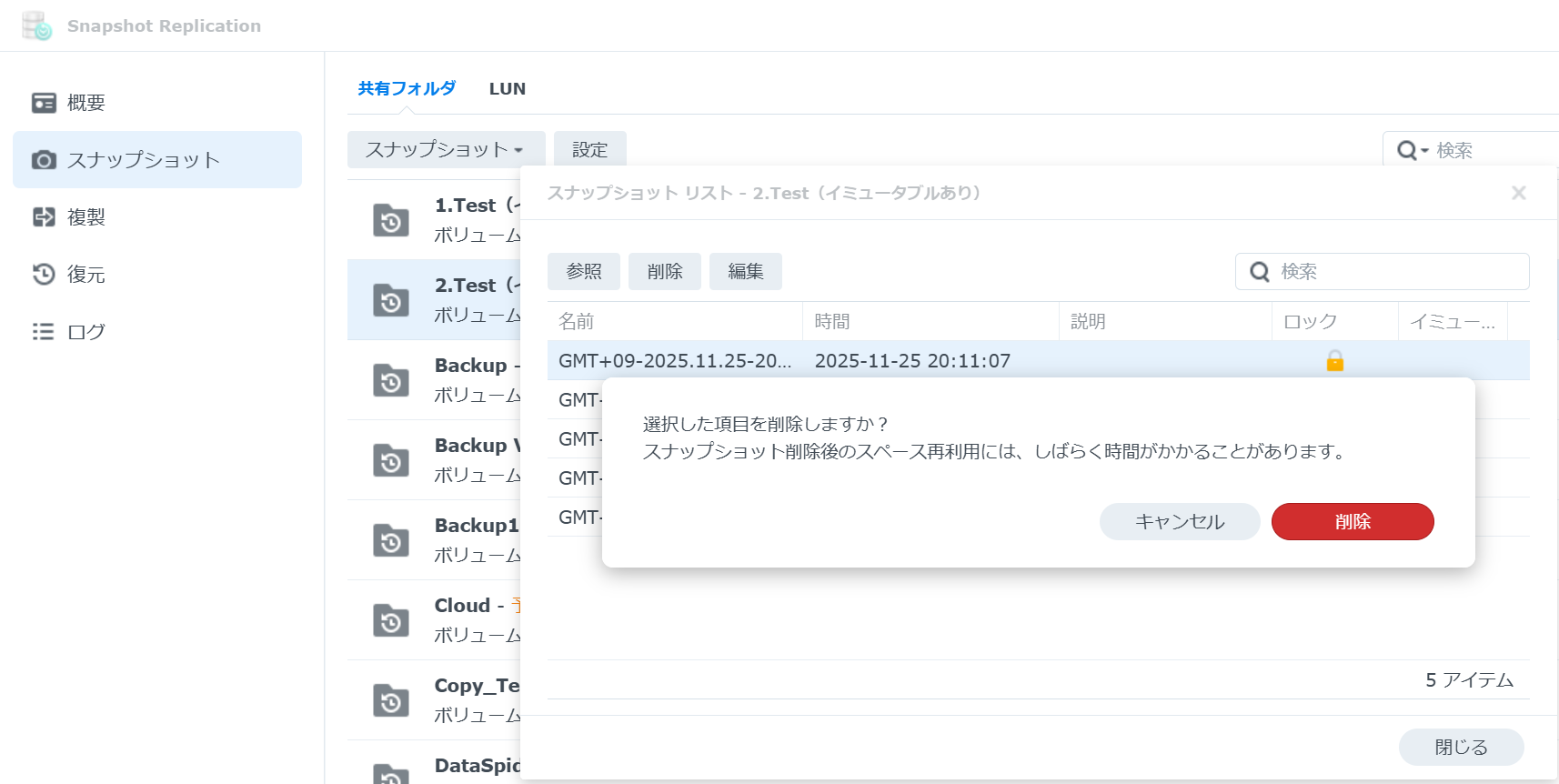Open the ログ log page
This screenshot has height=784, width=1559.
point(85,332)
